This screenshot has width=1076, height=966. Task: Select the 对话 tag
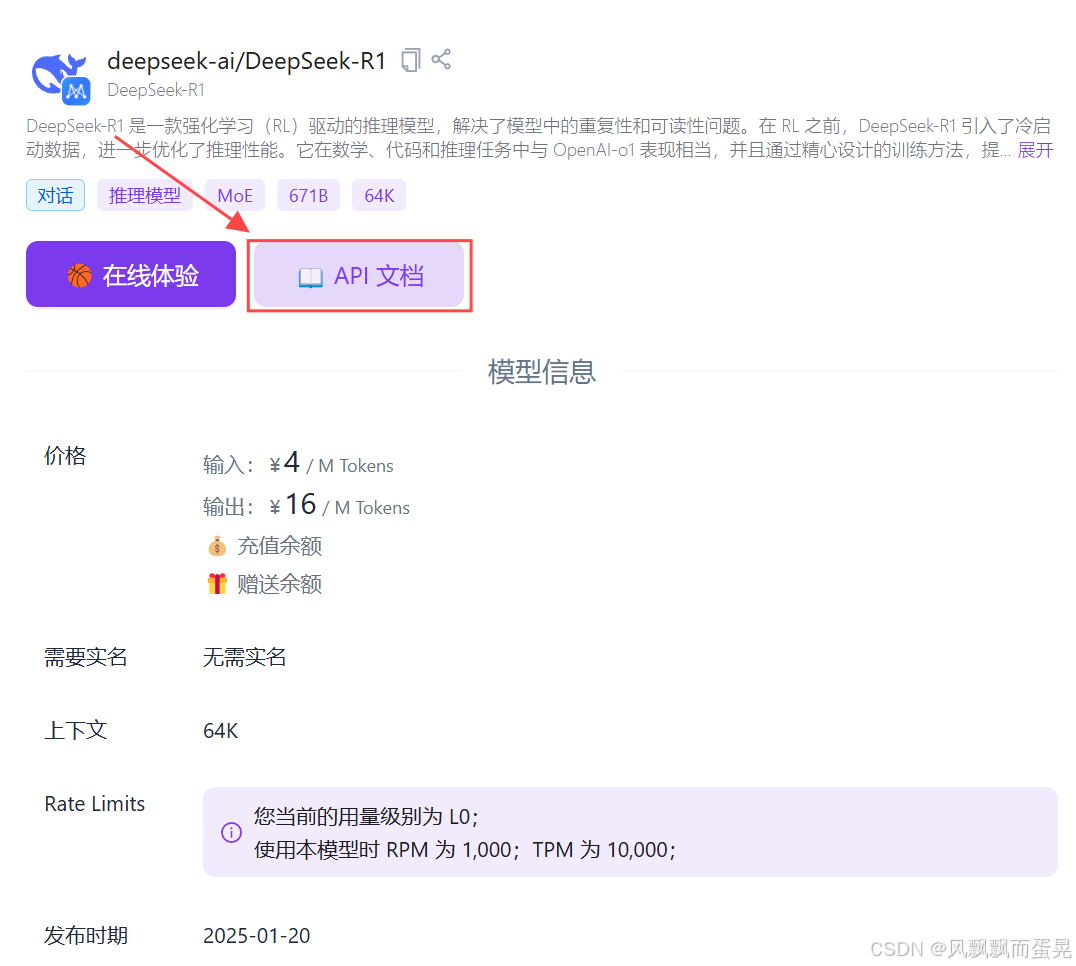pos(56,196)
